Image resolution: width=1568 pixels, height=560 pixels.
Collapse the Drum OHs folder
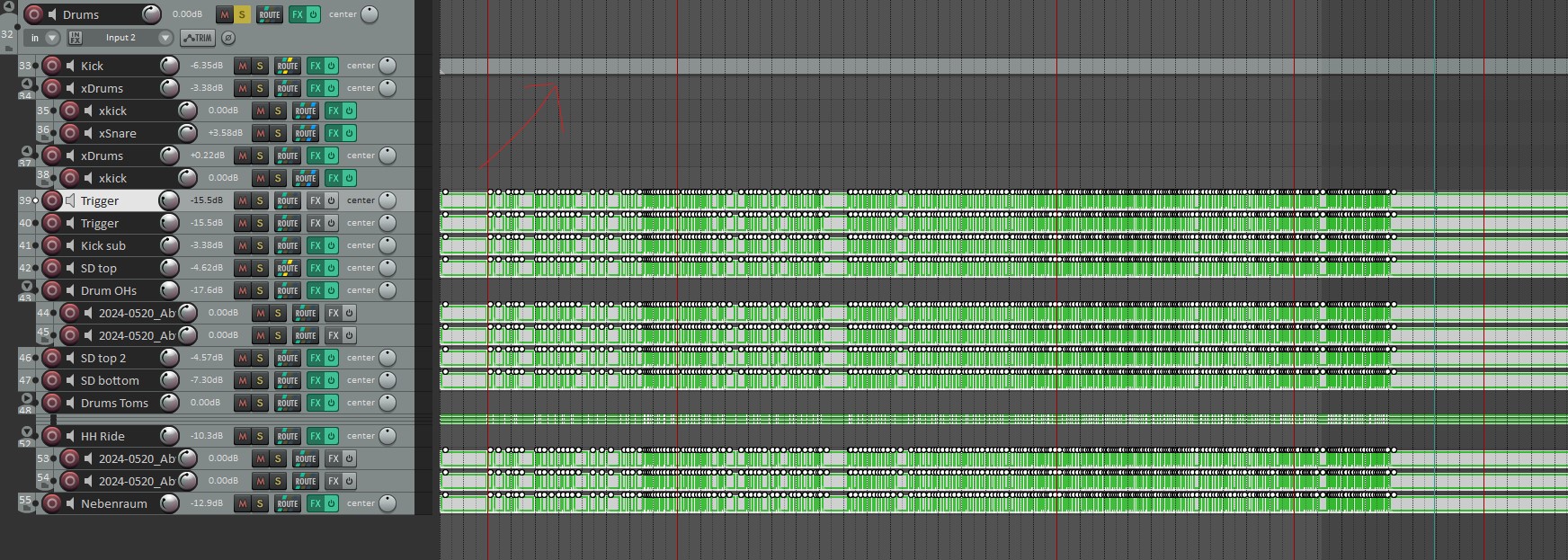27,286
